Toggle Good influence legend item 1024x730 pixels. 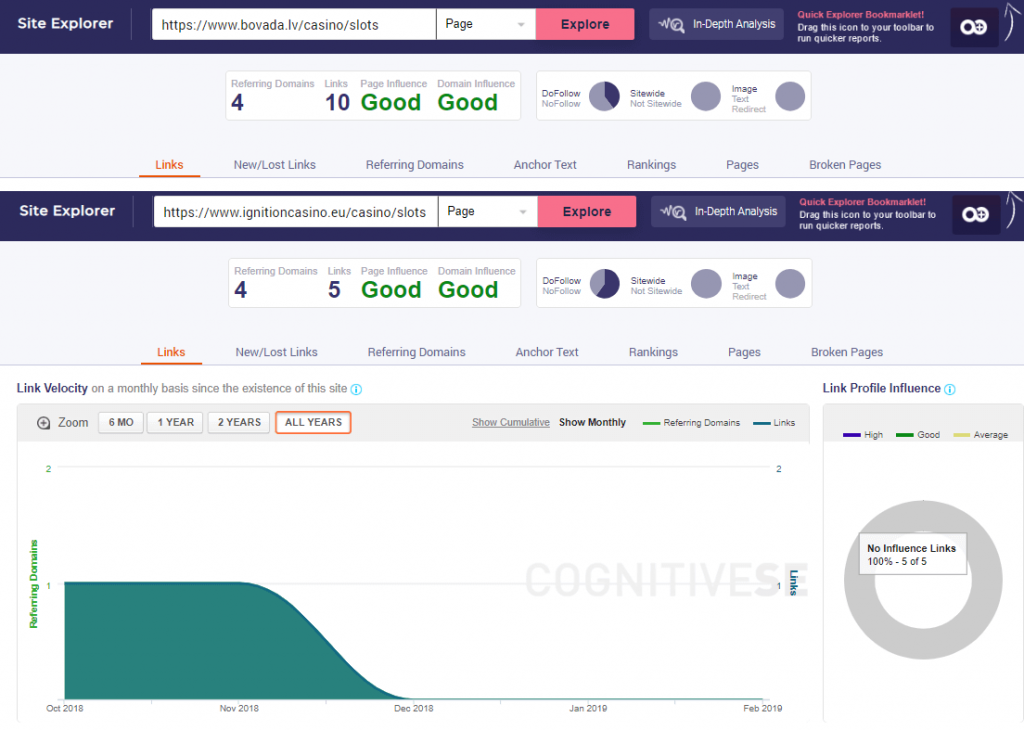[x=918, y=435]
